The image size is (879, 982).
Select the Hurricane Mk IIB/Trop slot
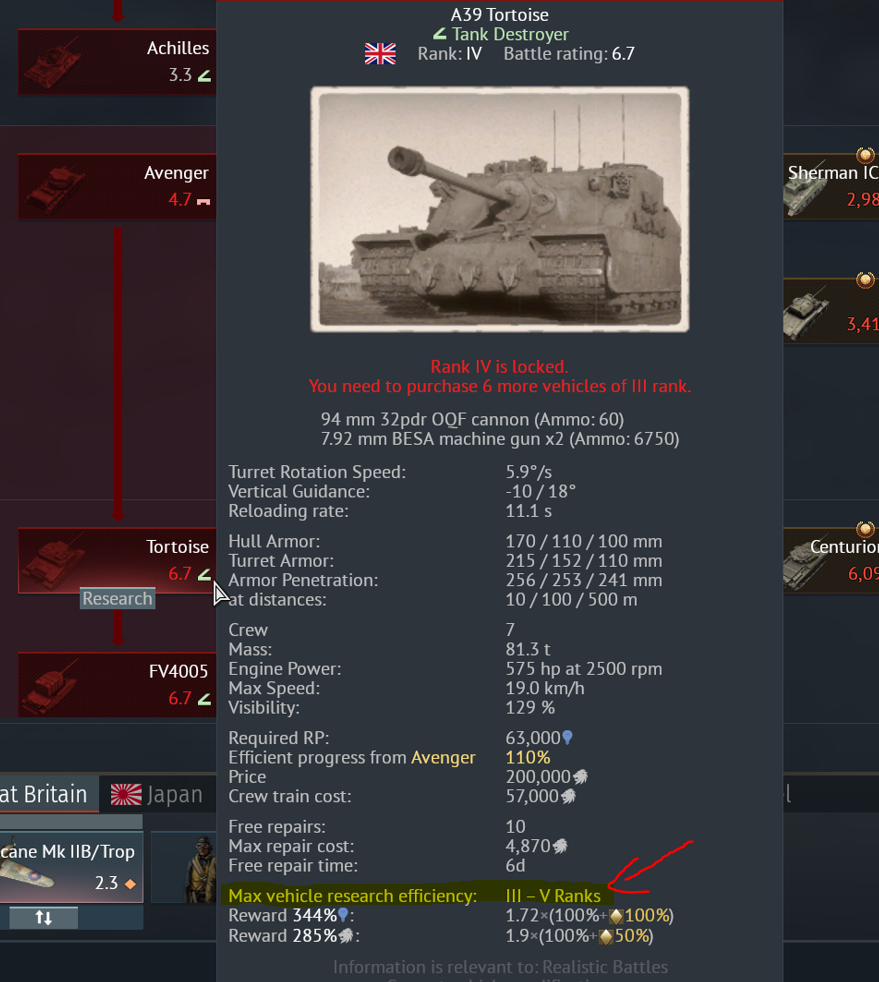tap(71, 867)
